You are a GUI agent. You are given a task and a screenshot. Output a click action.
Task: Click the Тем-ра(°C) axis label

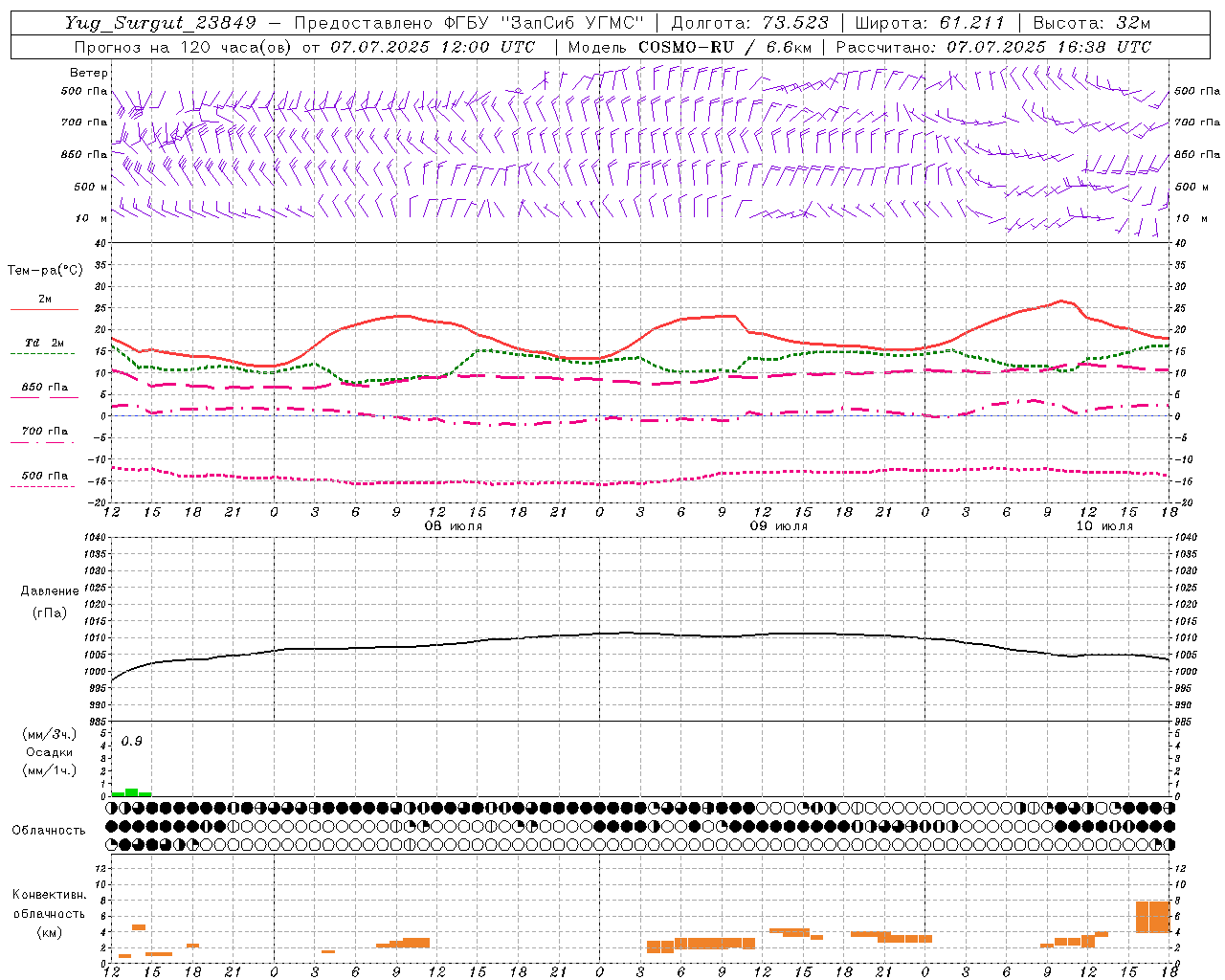(45, 271)
